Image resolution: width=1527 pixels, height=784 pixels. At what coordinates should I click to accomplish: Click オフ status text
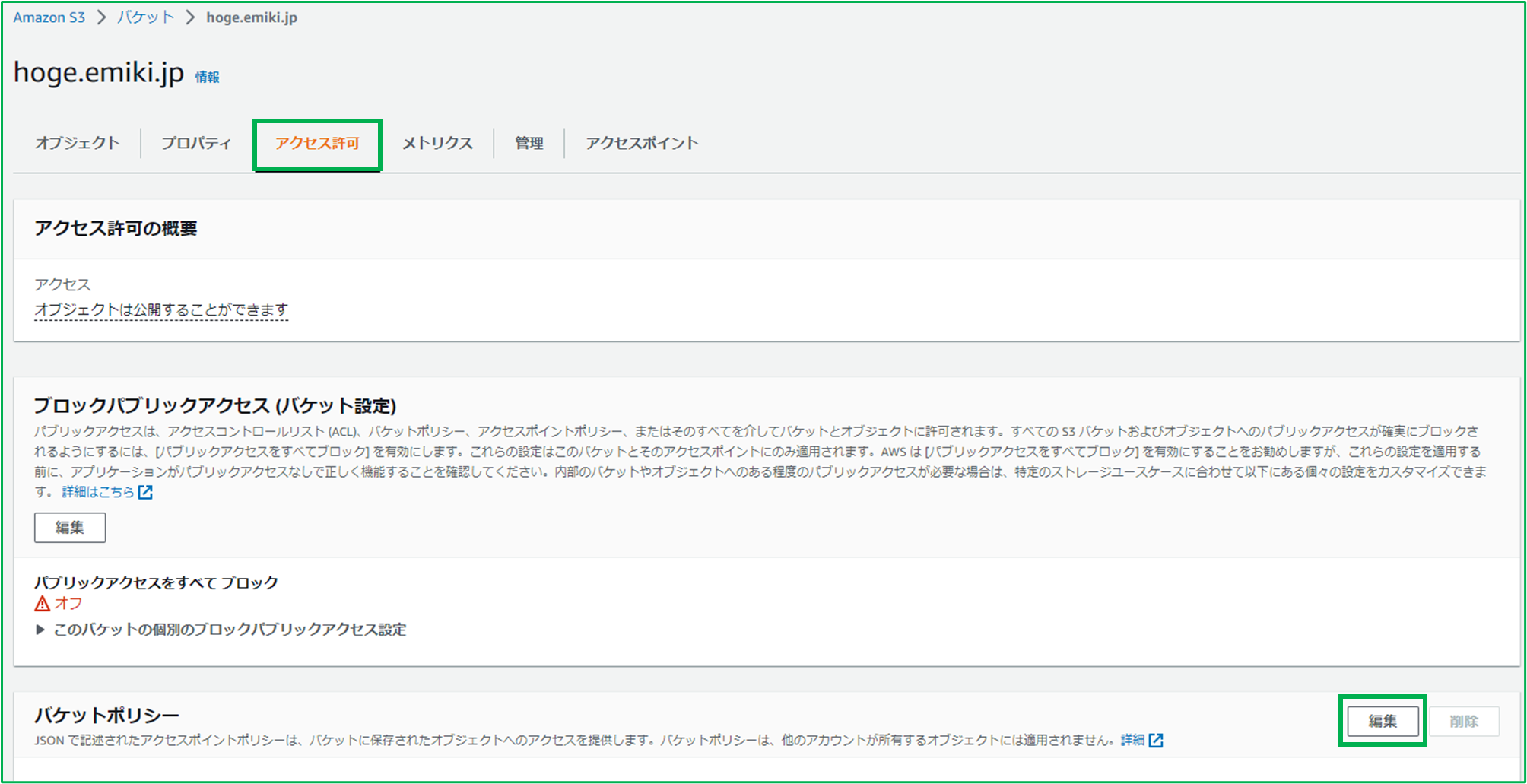pos(68,604)
